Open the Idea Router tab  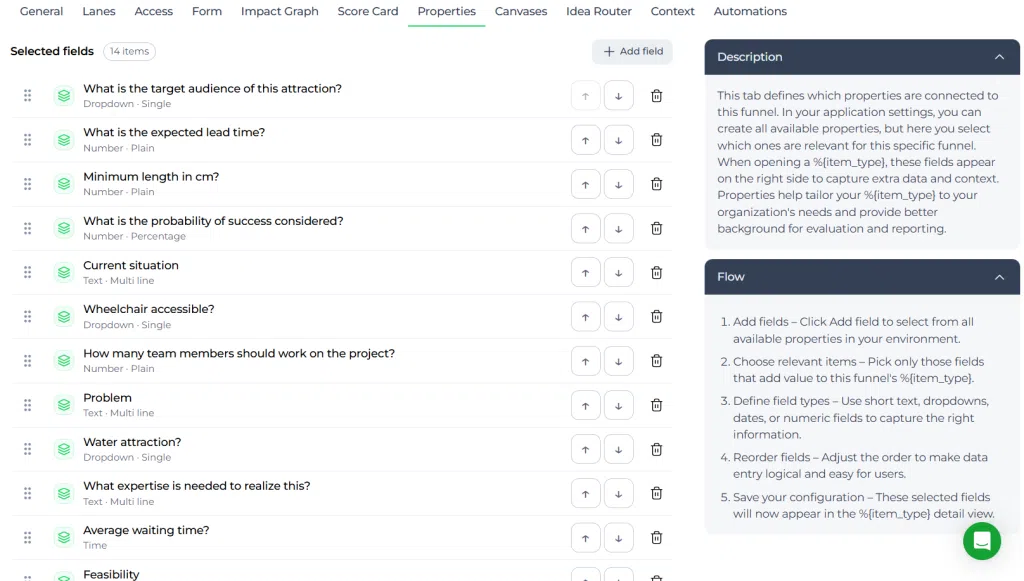tap(598, 12)
